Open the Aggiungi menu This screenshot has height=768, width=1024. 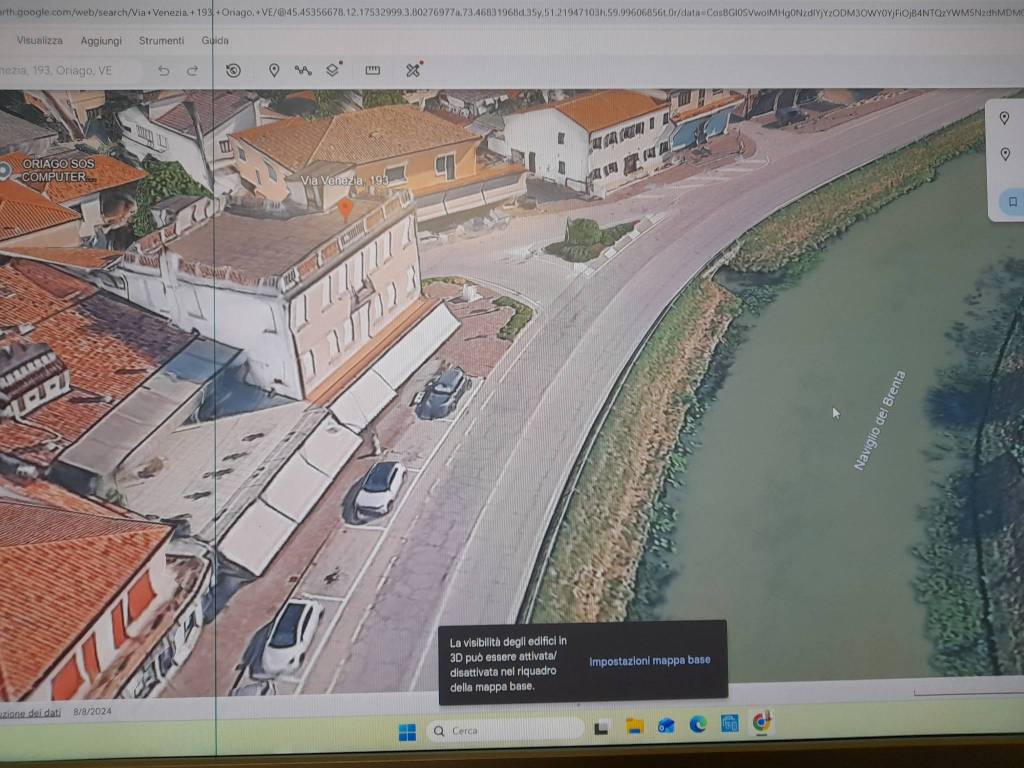101,41
